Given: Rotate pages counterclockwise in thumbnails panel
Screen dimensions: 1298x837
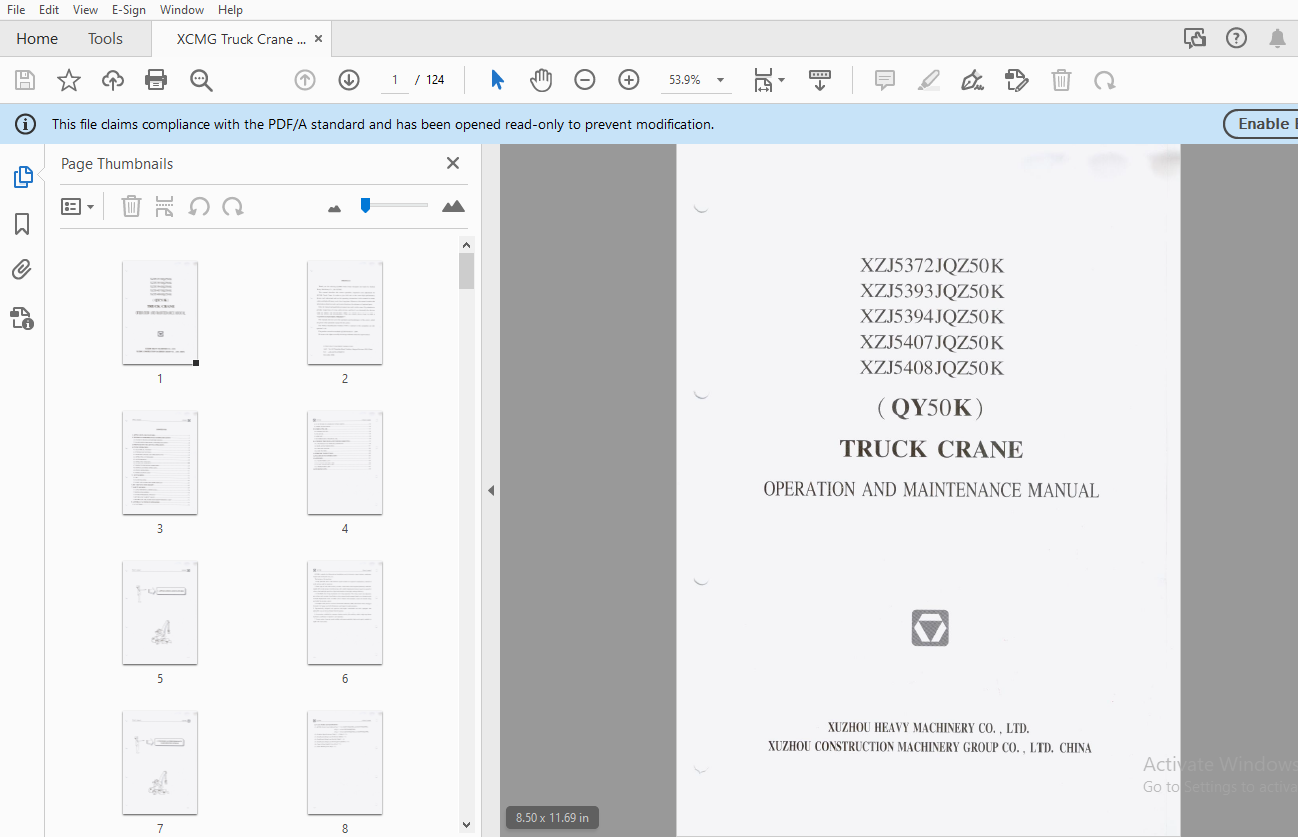Looking at the screenshot, I should [199, 206].
